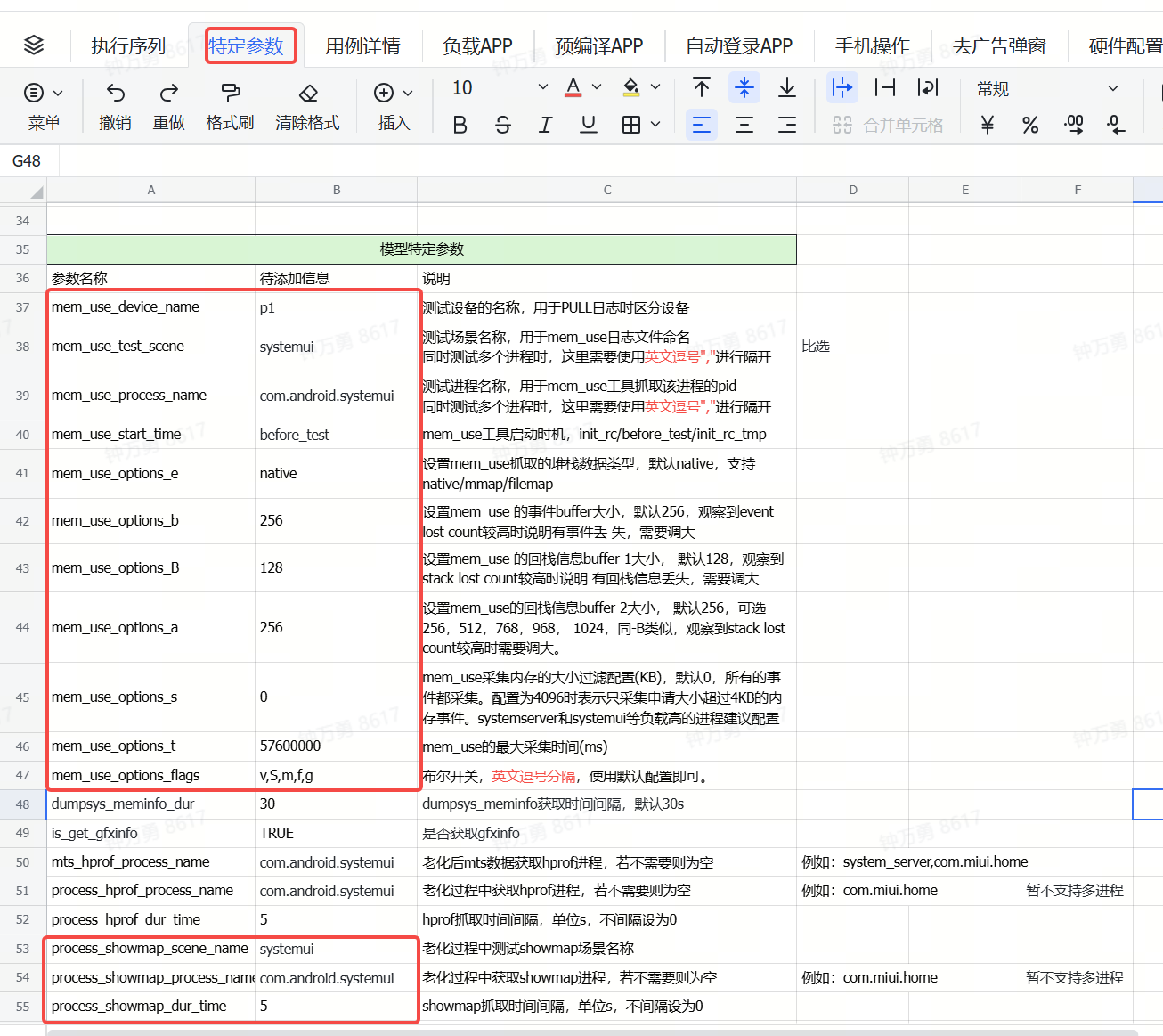The width and height of the screenshot is (1163, 1036).
Task: Select column A header
Action: [x=151, y=190]
